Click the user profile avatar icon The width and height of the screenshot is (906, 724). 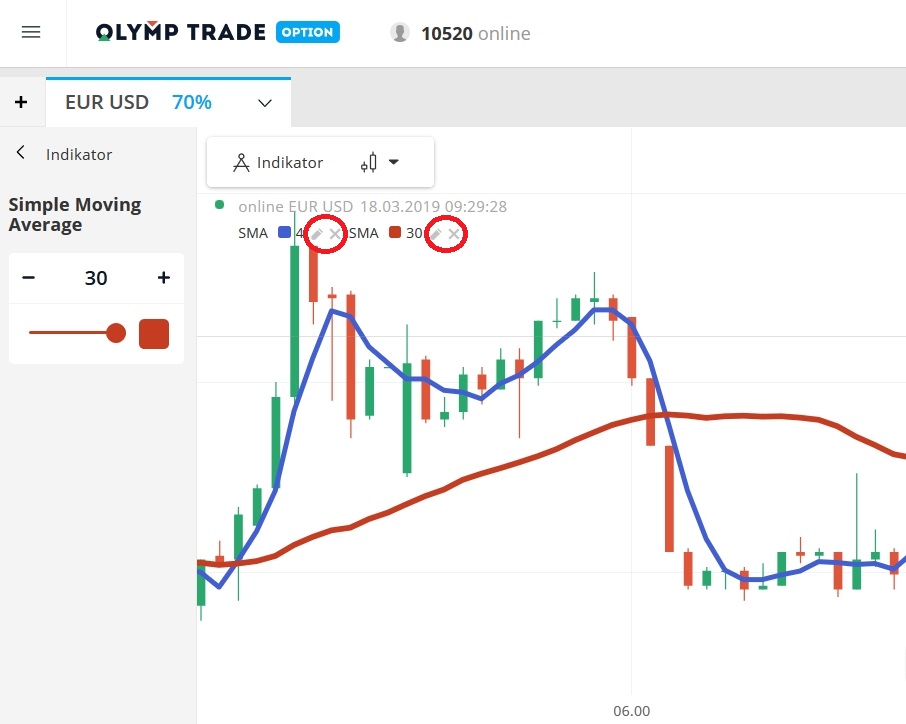click(399, 32)
